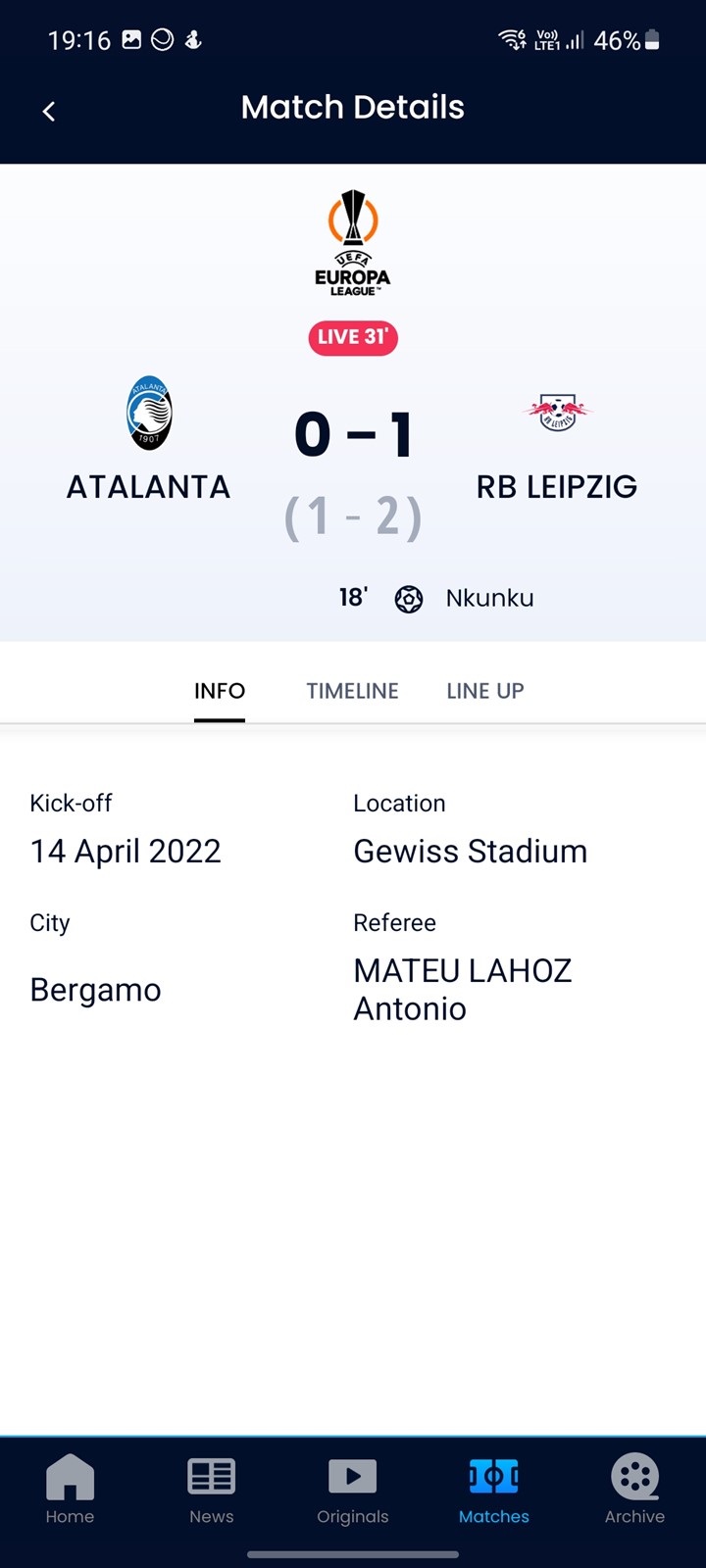The height and width of the screenshot is (1568, 706).
Task: Tap the aggregate score (1 - 2)
Action: pos(353,516)
